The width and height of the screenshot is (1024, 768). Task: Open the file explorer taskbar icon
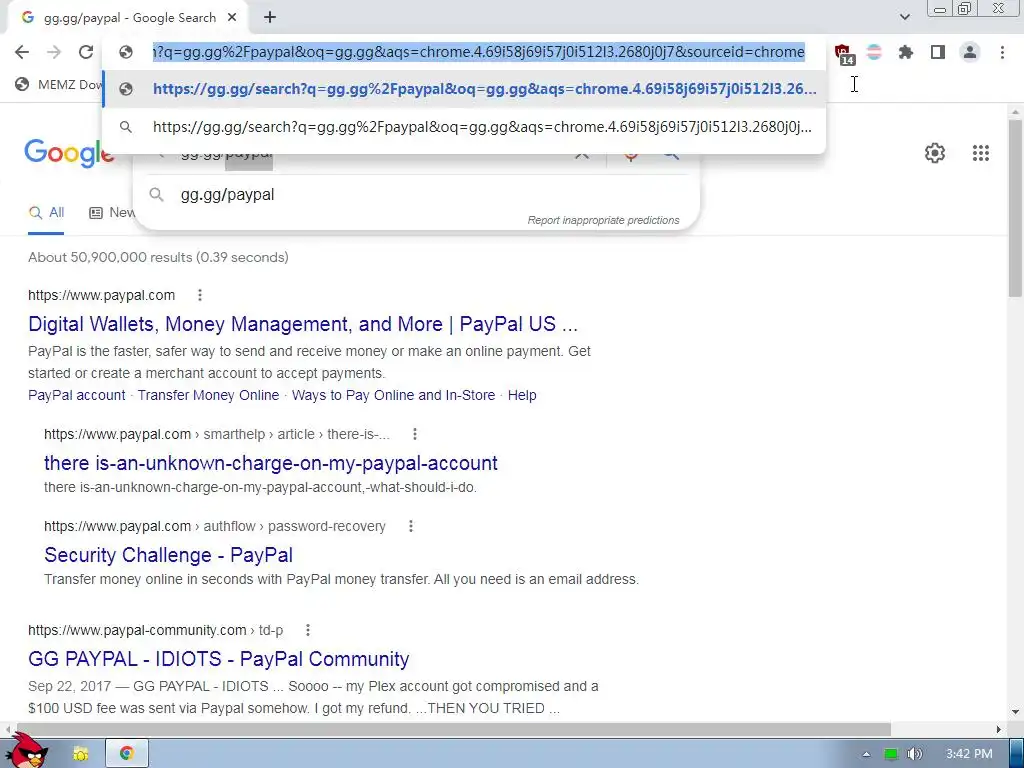(x=80, y=754)
